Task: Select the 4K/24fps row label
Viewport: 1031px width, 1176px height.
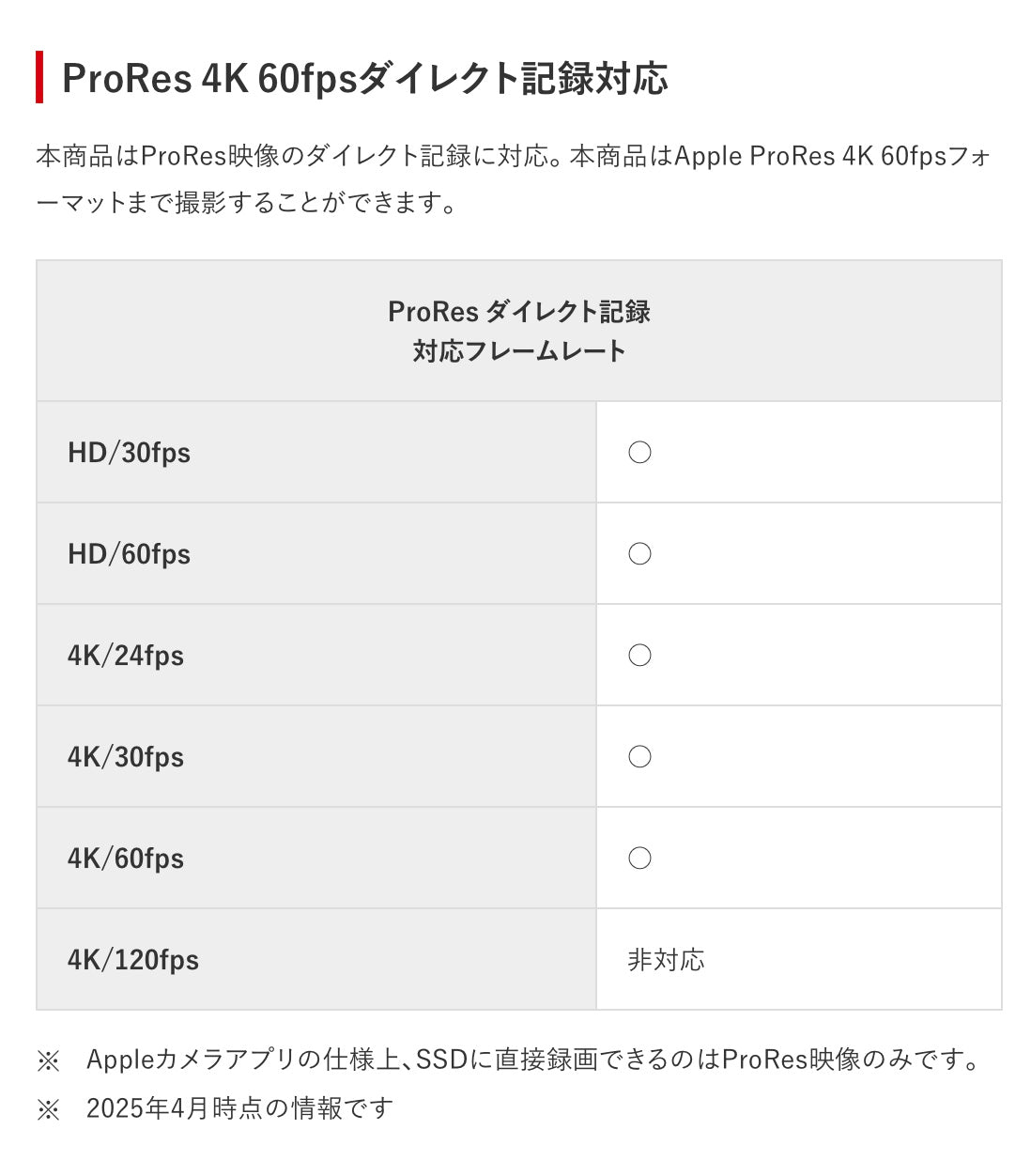Action: tap(126, 656)
